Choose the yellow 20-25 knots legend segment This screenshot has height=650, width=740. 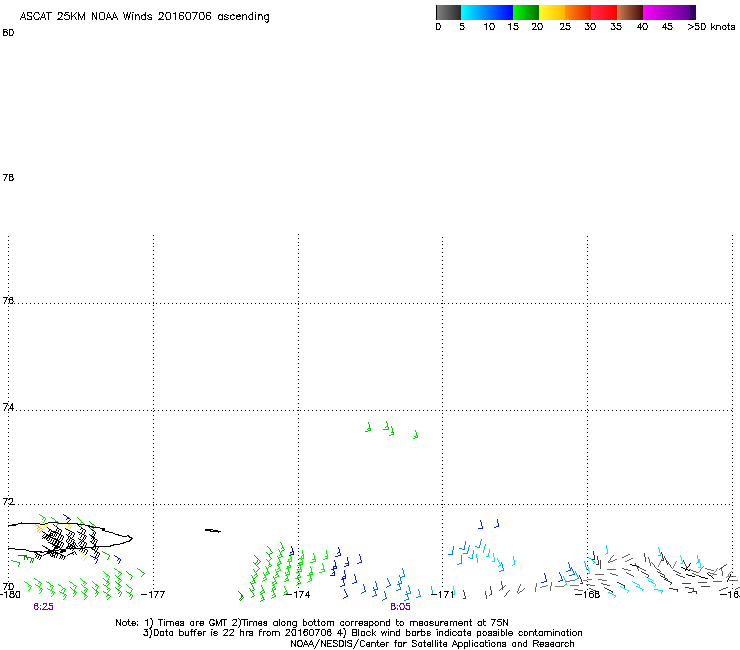(552, 12)
